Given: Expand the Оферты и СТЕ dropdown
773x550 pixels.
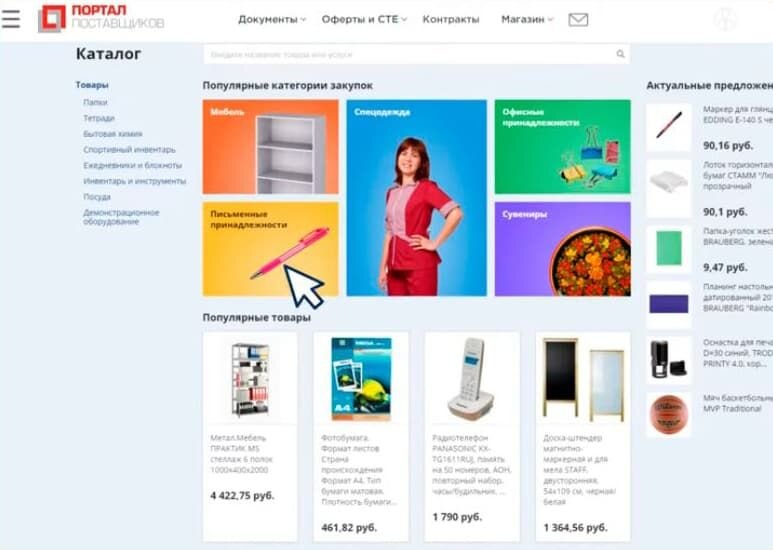Looking at the screenshot, I should tap(364, 20).
